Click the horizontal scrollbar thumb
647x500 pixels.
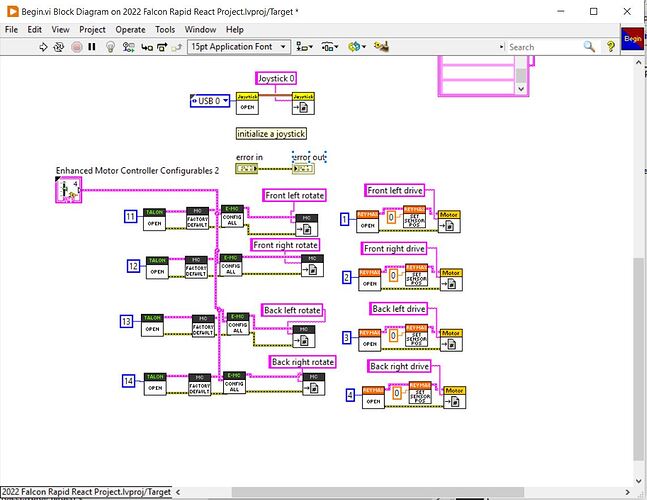click(378, 492)
